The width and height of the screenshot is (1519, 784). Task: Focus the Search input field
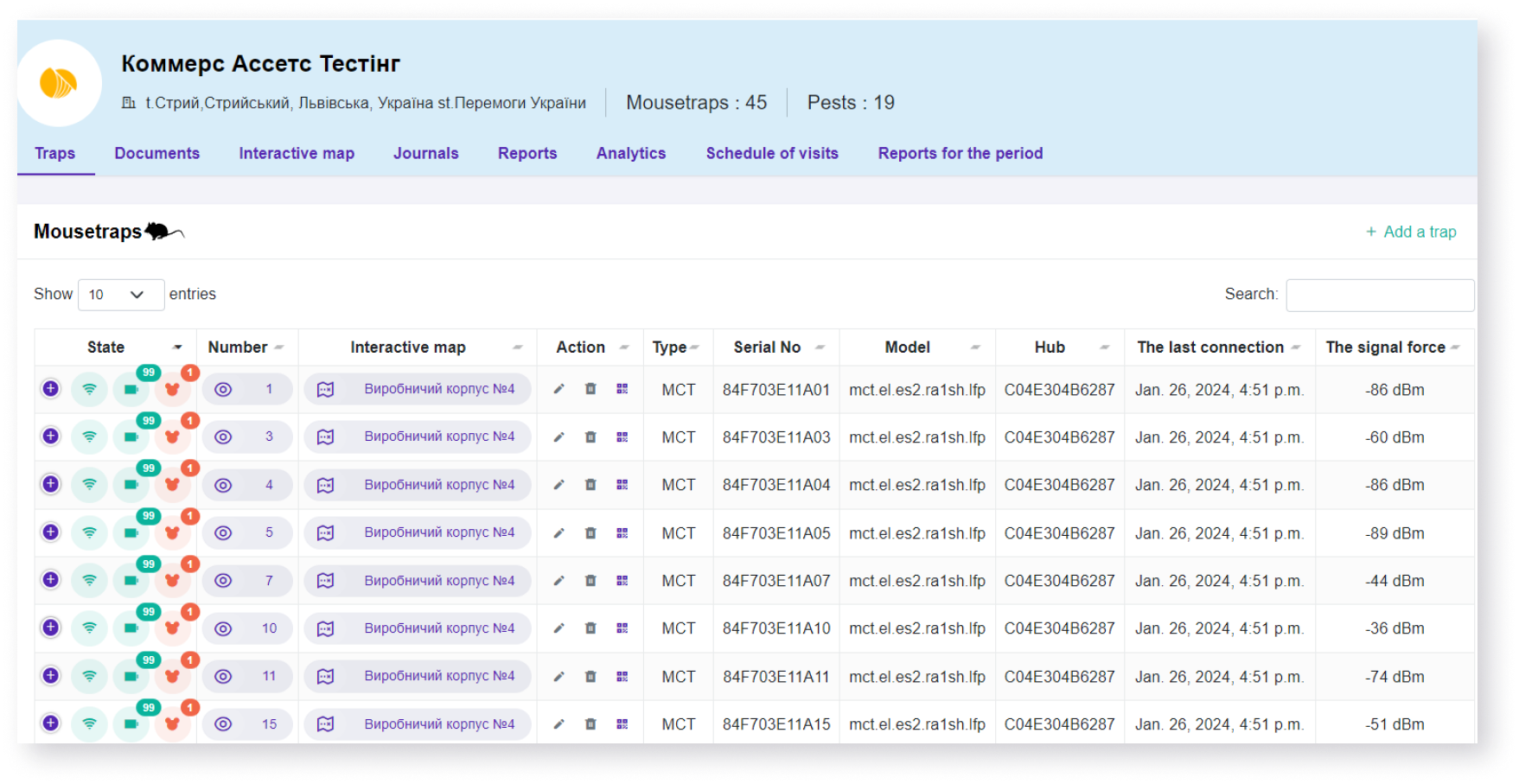[x=1379, y=295]
